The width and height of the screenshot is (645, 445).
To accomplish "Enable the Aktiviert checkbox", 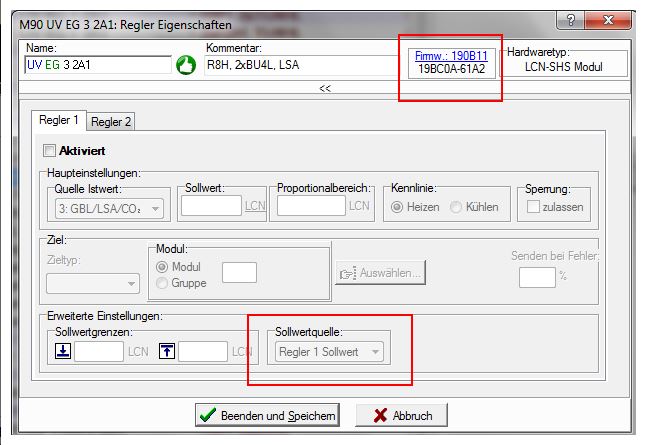I will tap(49, 150).
